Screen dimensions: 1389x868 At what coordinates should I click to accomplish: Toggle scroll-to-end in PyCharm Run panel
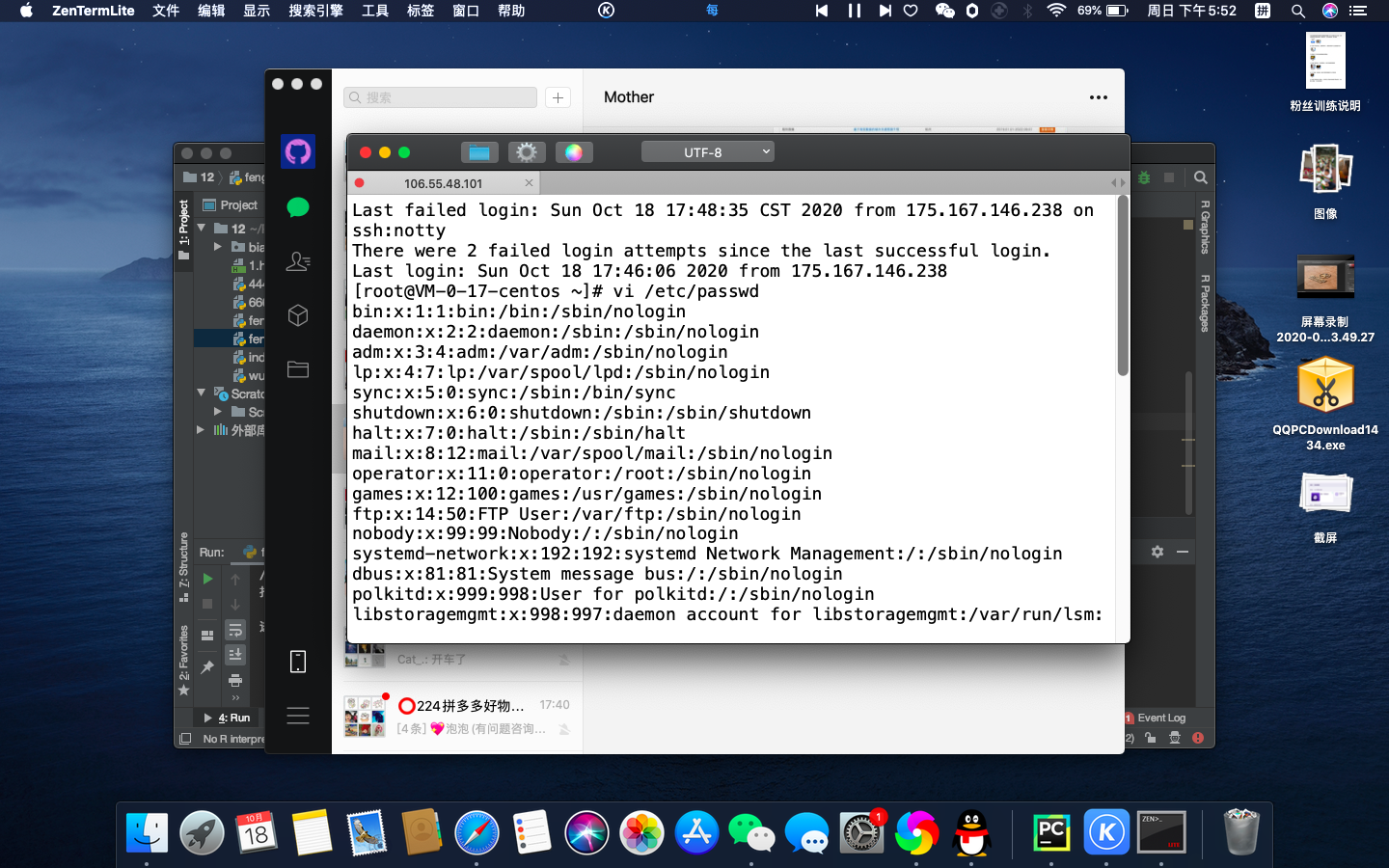pyautogui.click(x=235, y=655)
